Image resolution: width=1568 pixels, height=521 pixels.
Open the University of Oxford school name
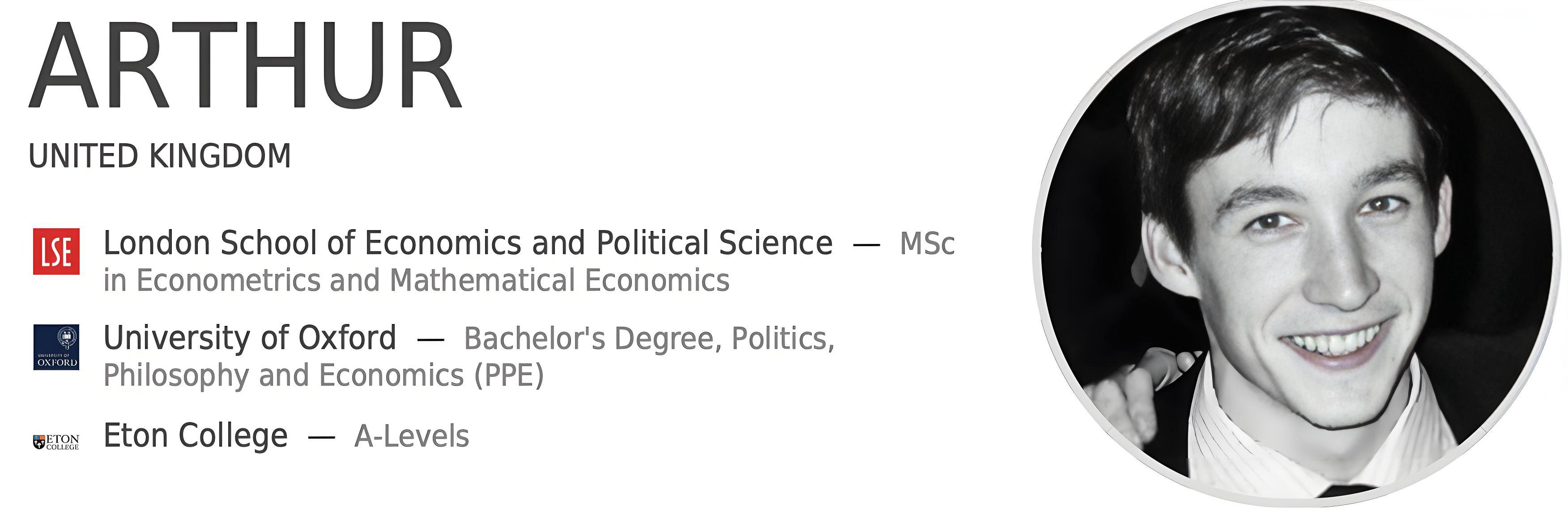[x=250, y=338]
